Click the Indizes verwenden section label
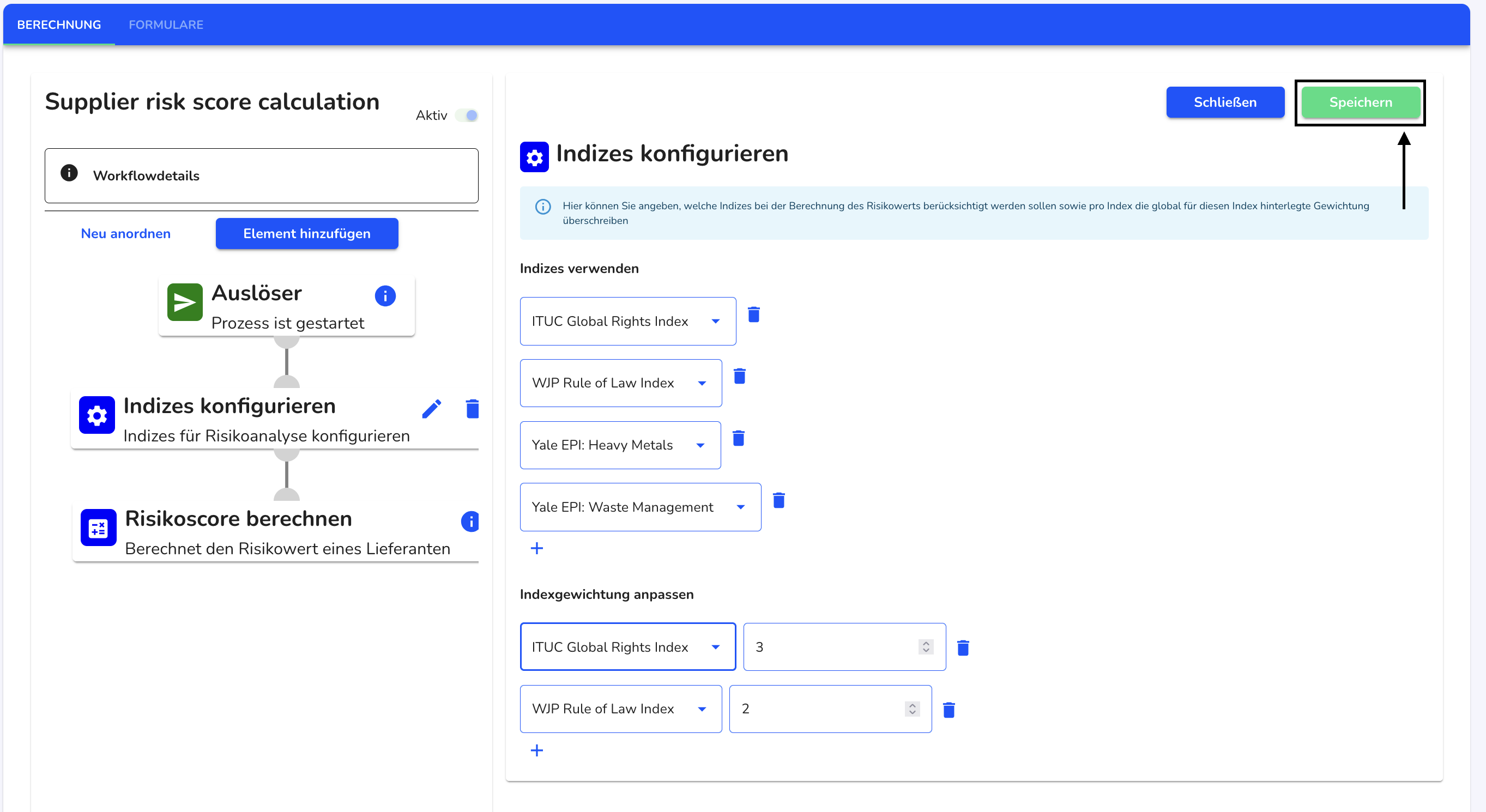The height and width of the screenshot is (812, 1486). [579, 268]
